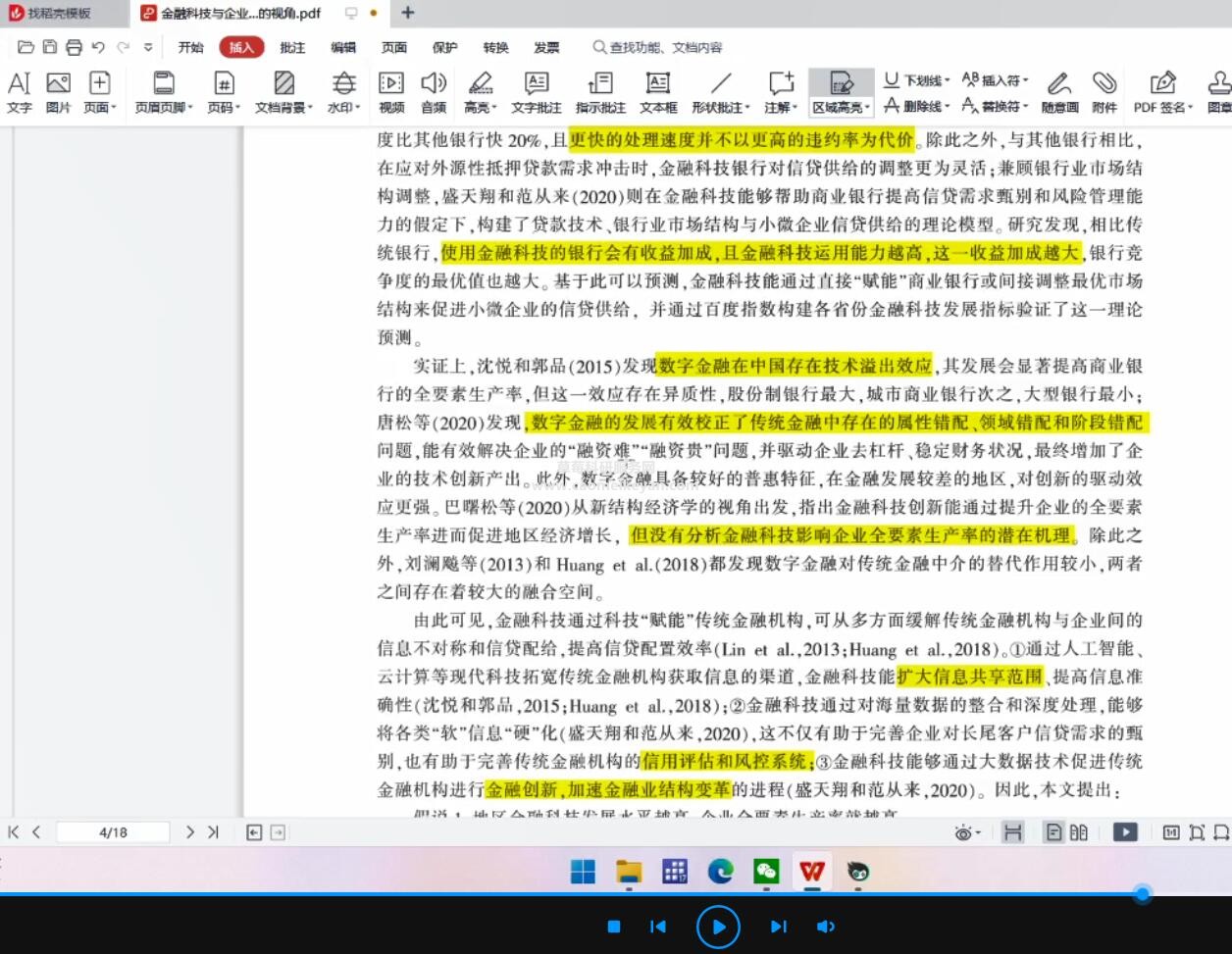Click the 音频 (audio) insert icon
Image resolution: width=1232 pixels, height=954 pixels.
[433, 92]
